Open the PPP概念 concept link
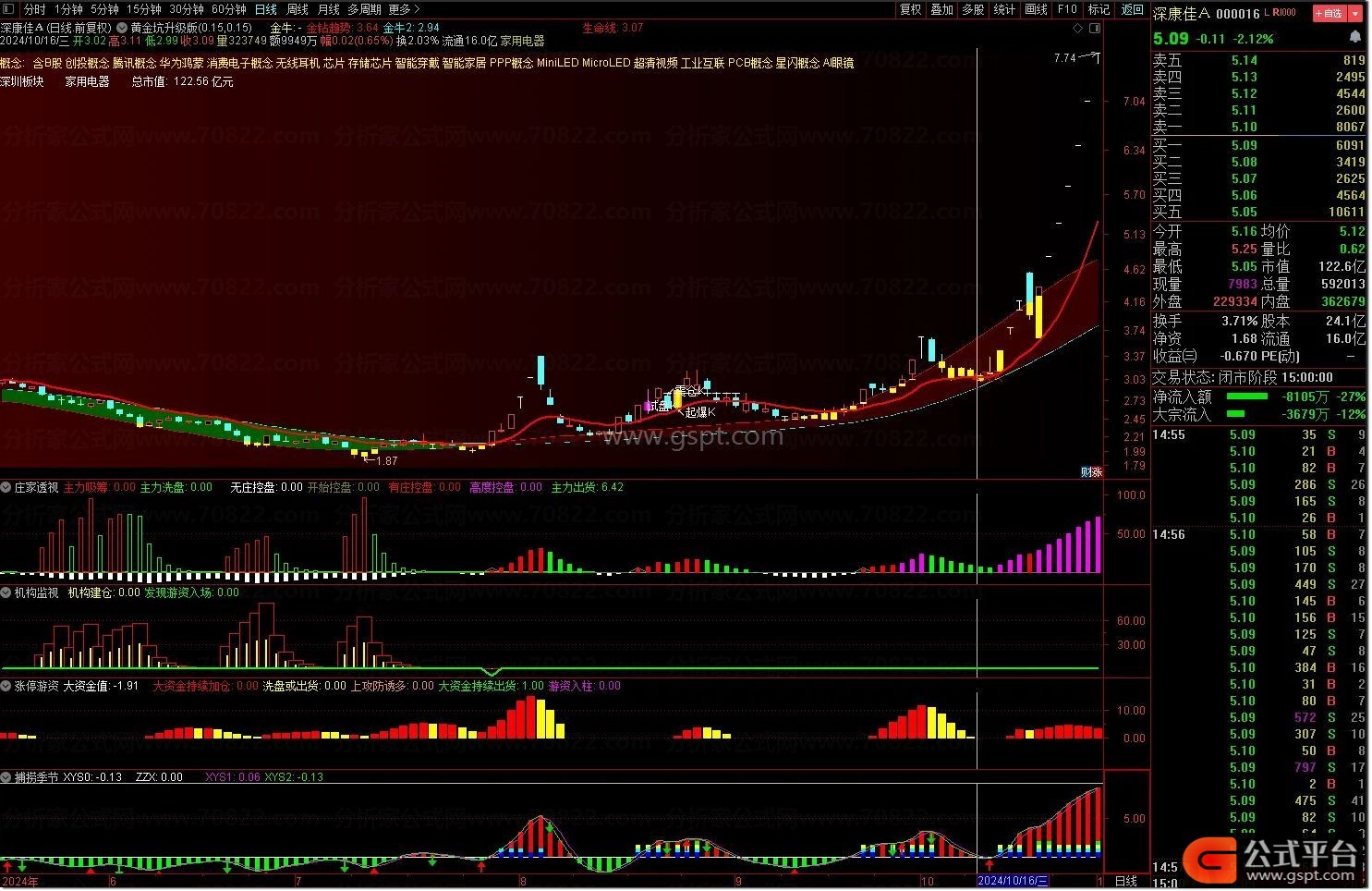Image resolution: width=1372 pixels, height=891 pixels. point(512,63)
